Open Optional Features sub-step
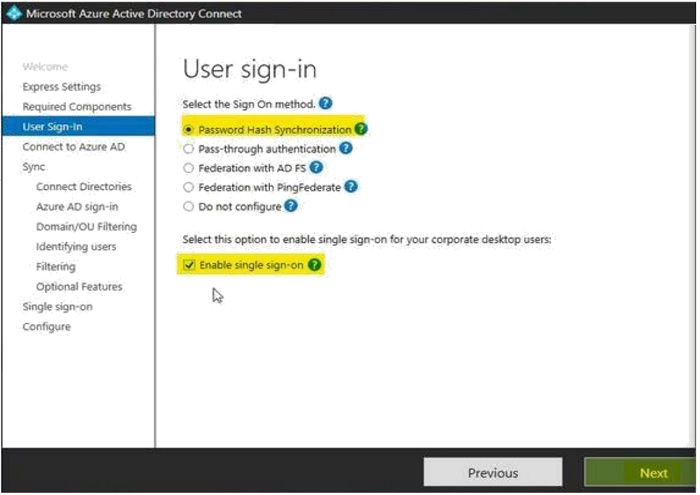This screenshot has height=495, width=700. tap(79, 287)
